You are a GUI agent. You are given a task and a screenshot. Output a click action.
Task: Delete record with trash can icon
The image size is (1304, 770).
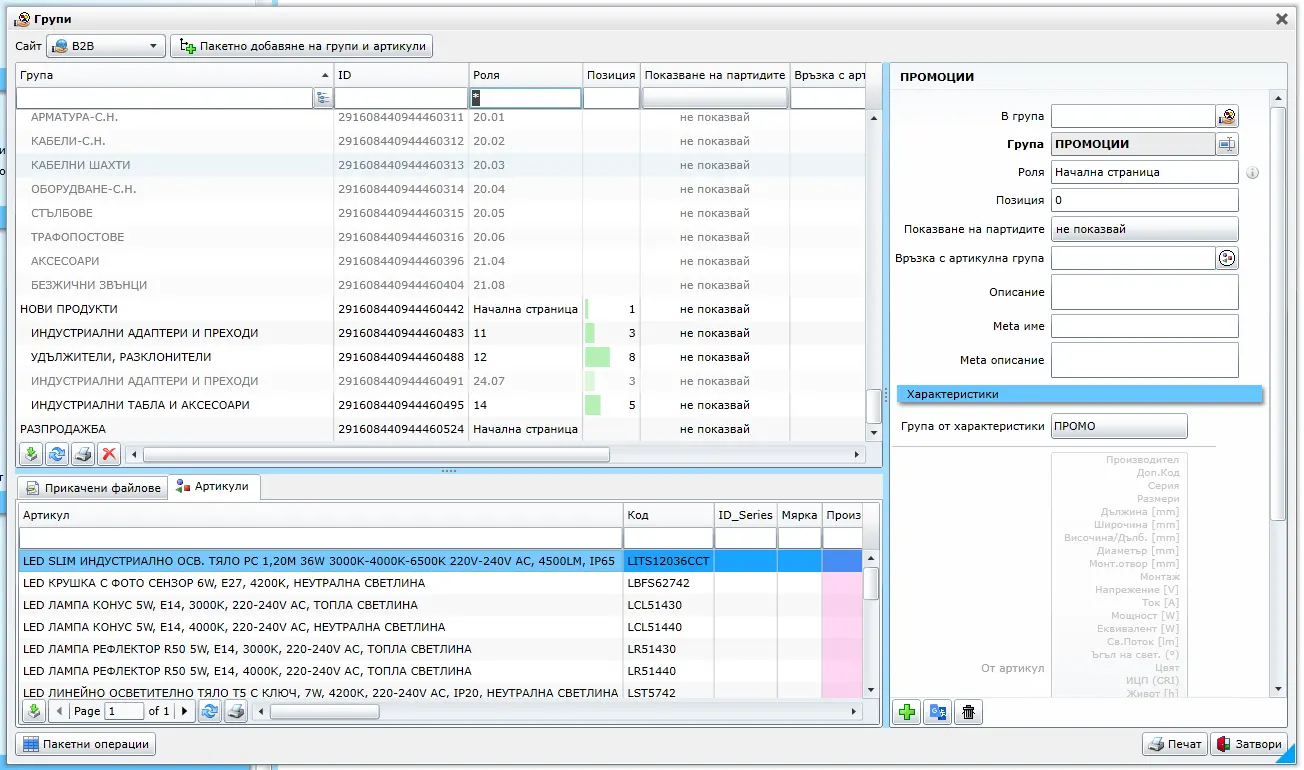pyautogui.click(x=967, y=712)
